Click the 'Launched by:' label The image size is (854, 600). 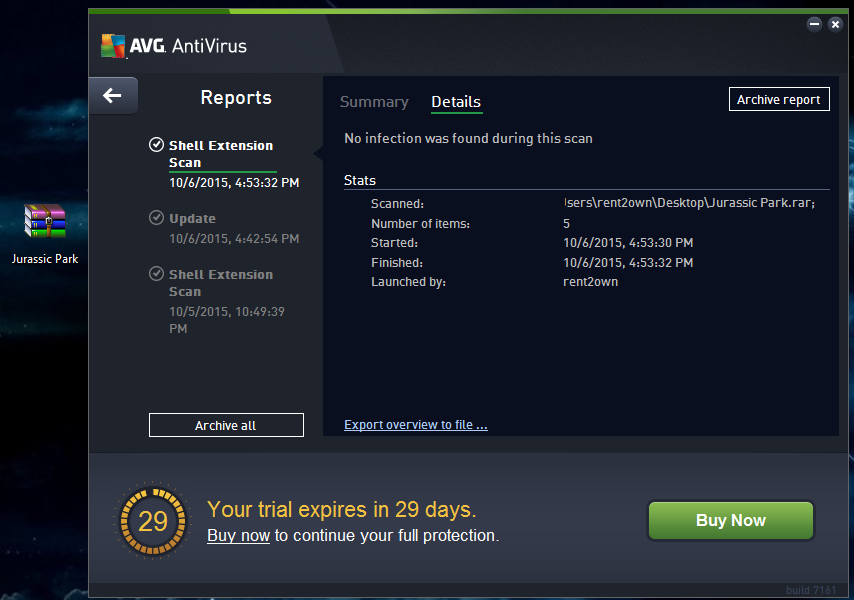[408, 282]
